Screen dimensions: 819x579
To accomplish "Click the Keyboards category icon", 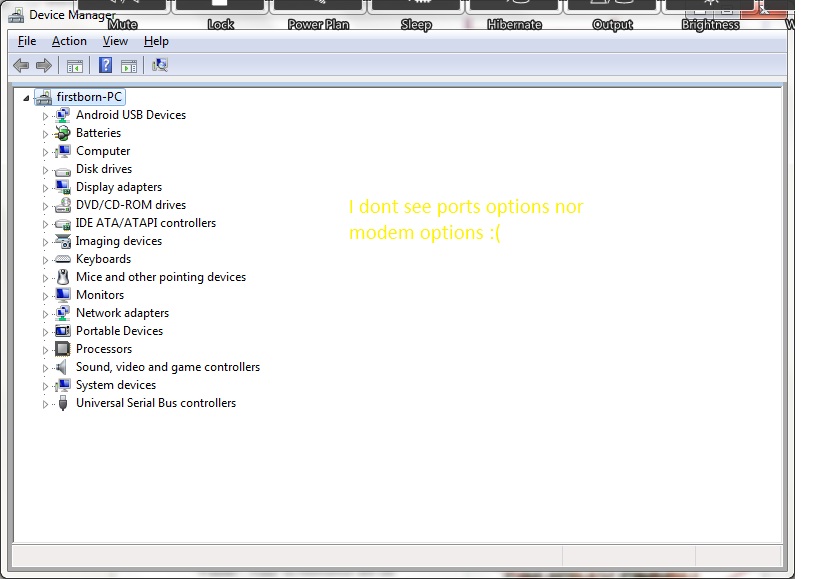I will coord(63,259).
